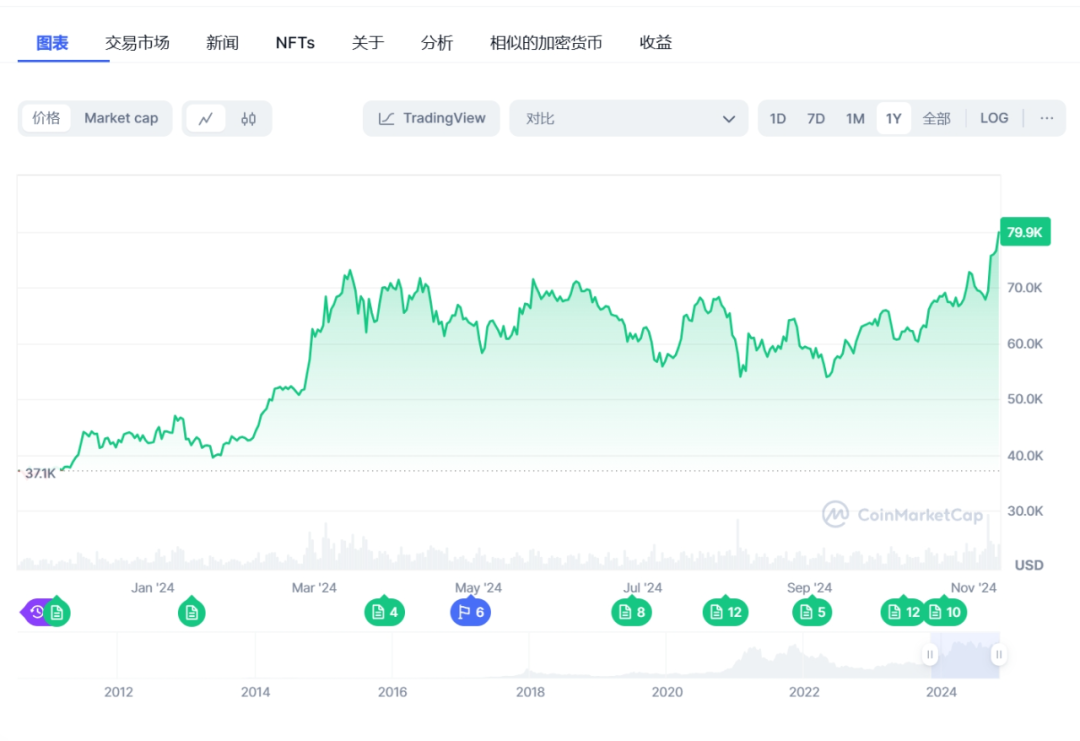Click the 79.9K price label
The height and width of the screenshot is (741, 1080).
coord(1023,231)
